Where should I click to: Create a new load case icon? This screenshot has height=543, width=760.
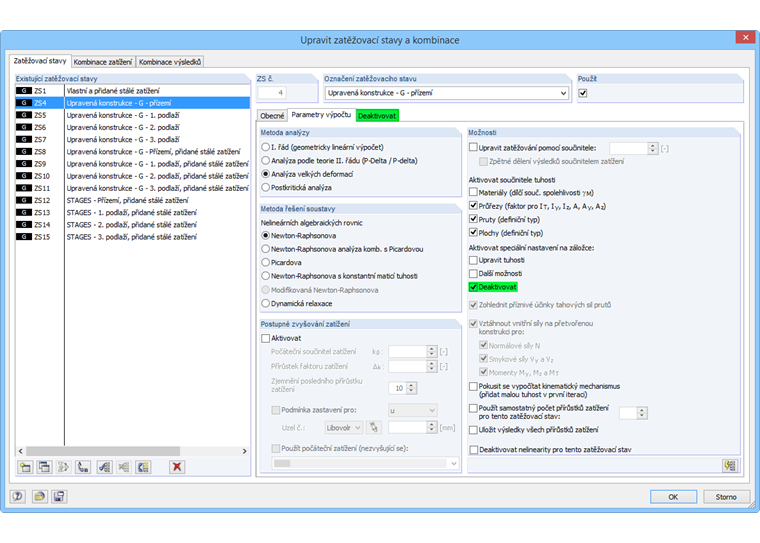click(x=25, y=467)
